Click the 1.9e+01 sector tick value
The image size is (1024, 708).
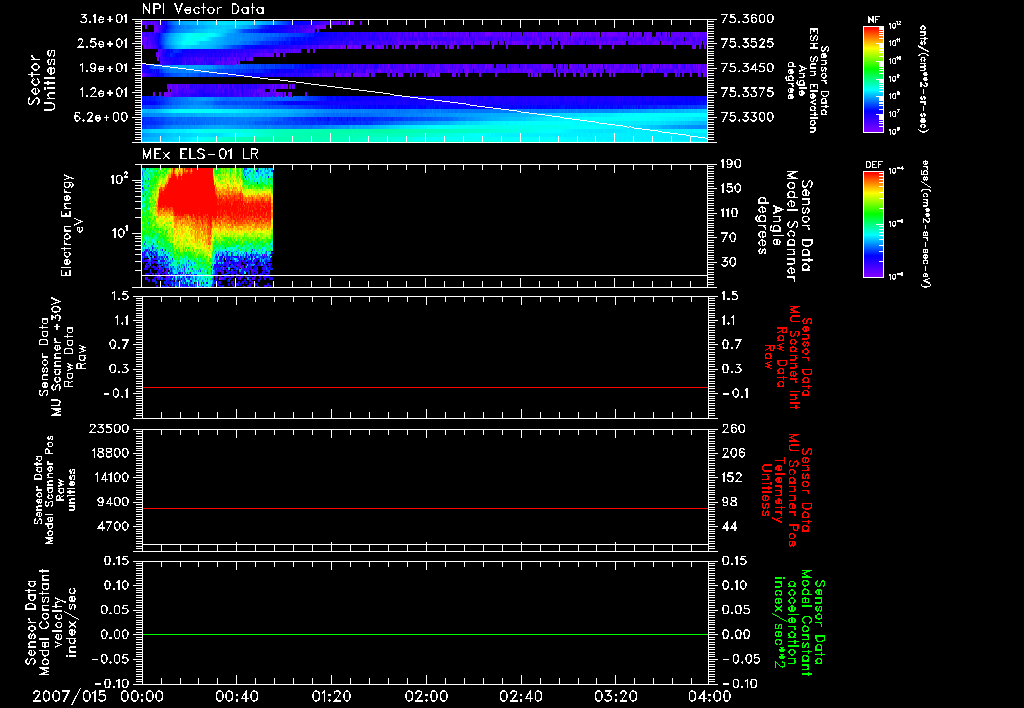click(x=103, y=67)
